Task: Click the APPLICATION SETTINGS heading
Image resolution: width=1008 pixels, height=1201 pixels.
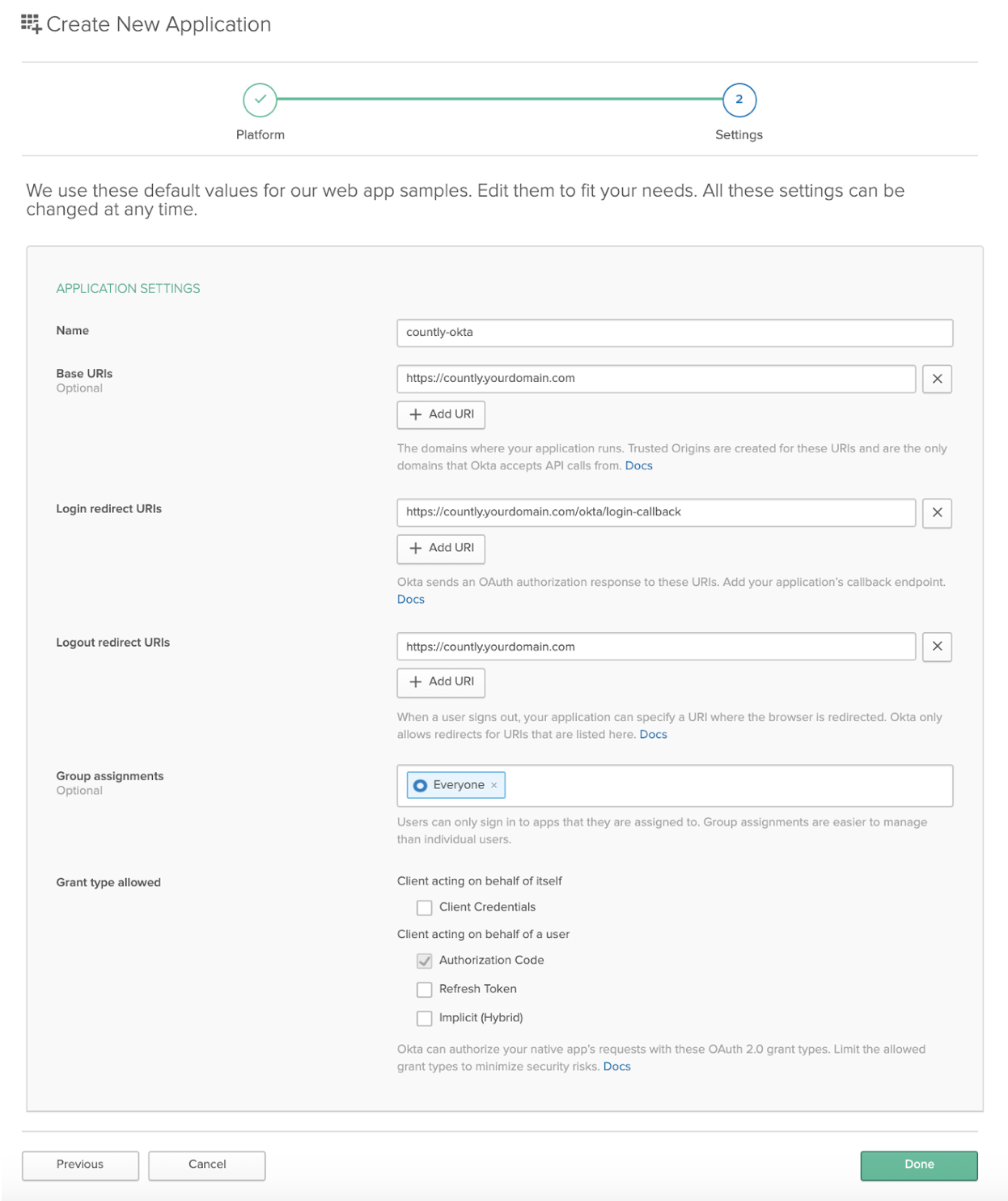Action: click(x=128, y=288)
